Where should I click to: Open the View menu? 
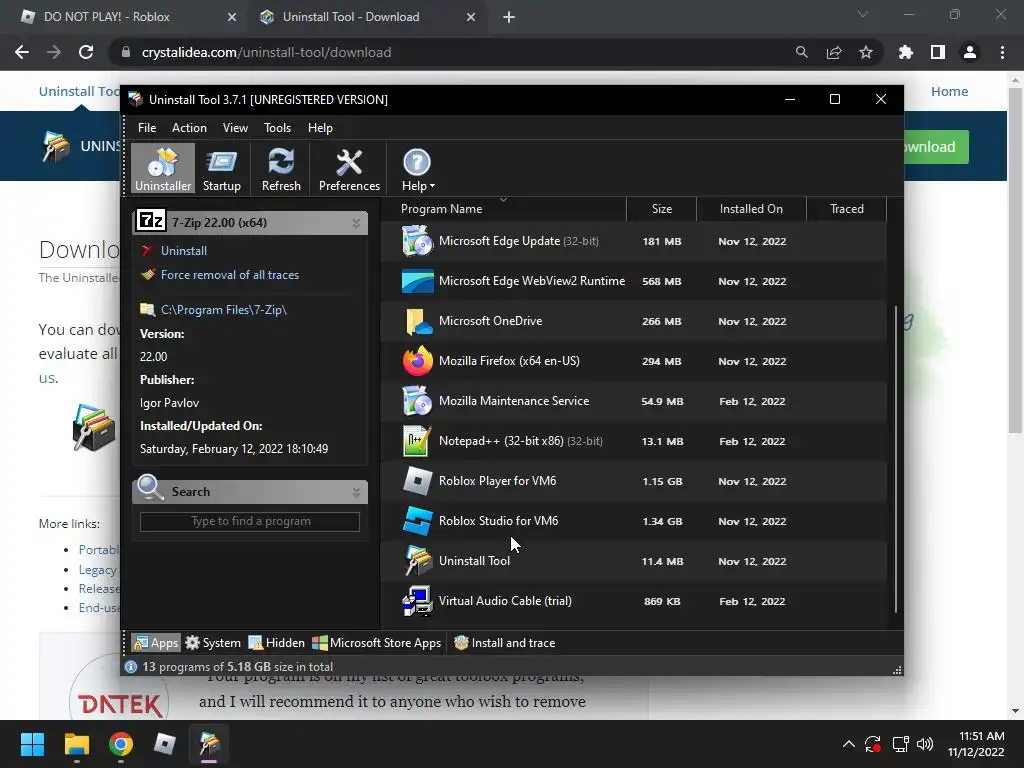[x=235, y=128]
